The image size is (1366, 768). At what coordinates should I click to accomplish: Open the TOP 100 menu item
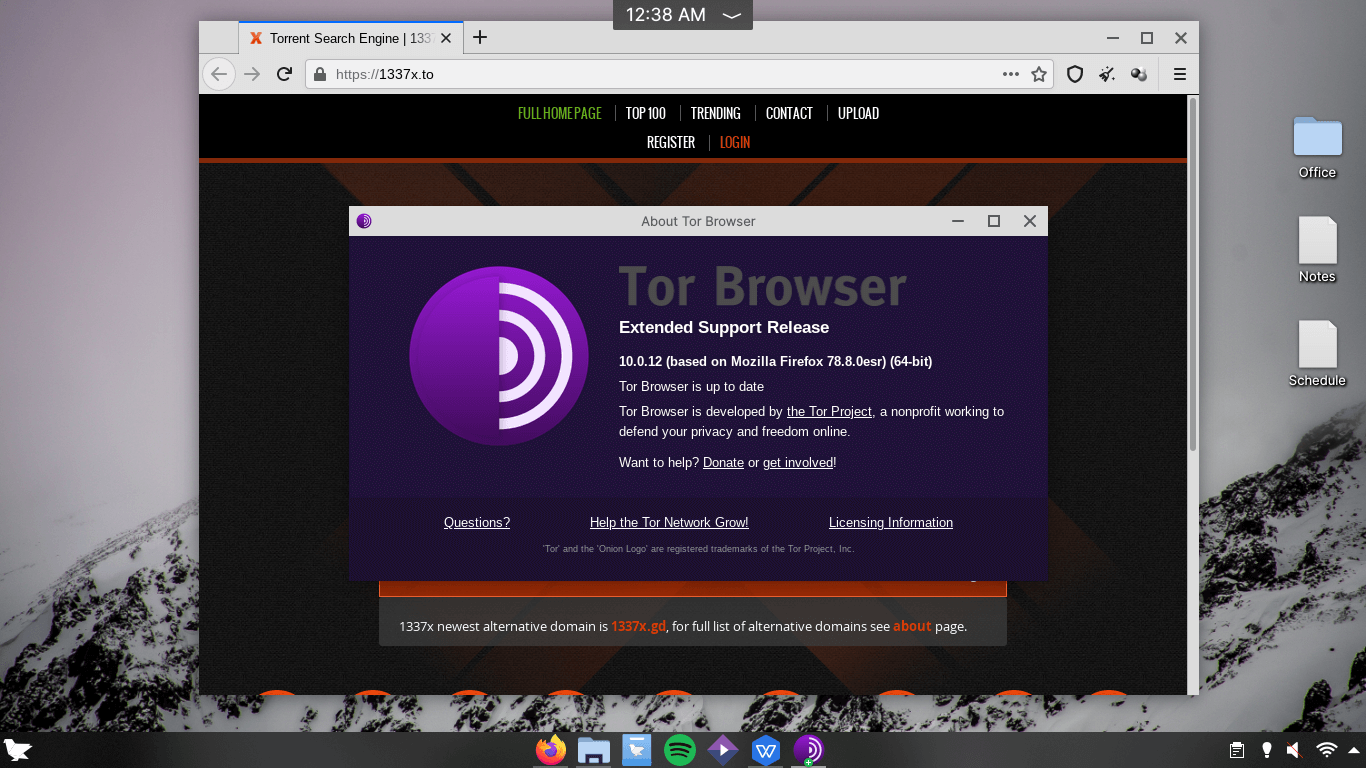click(646, 113)
